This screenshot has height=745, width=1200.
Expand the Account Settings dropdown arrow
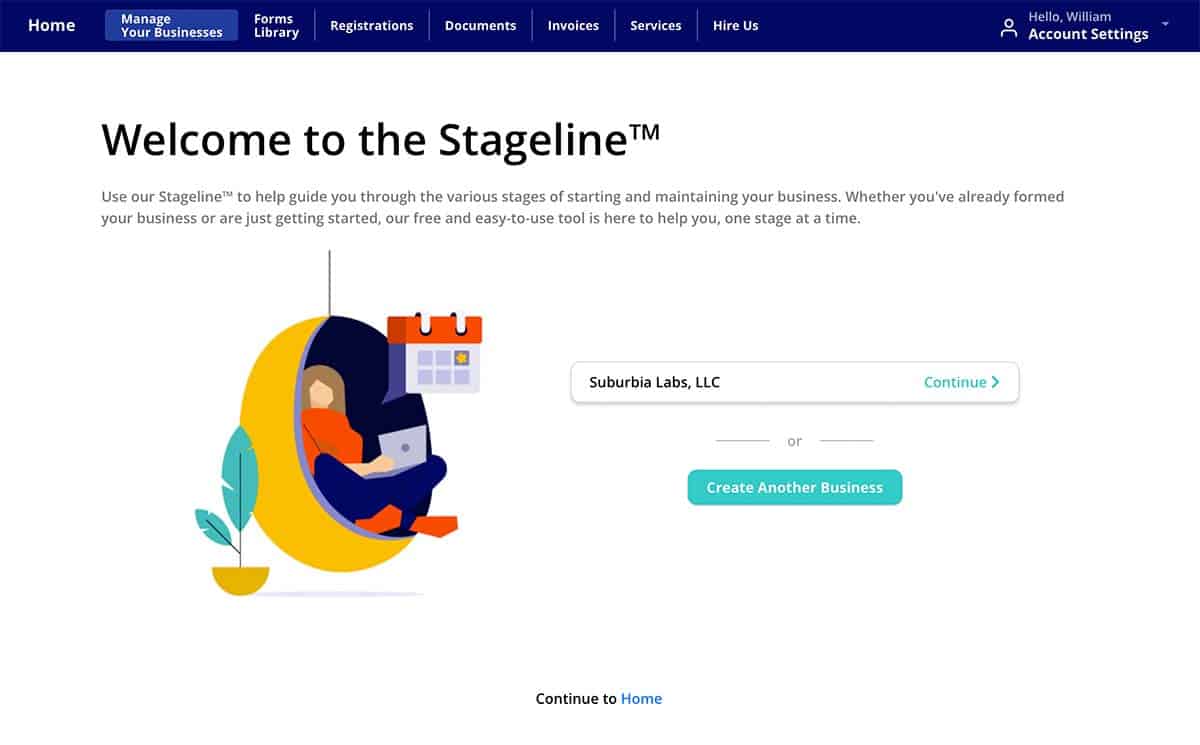click(x=1165, y=23)
